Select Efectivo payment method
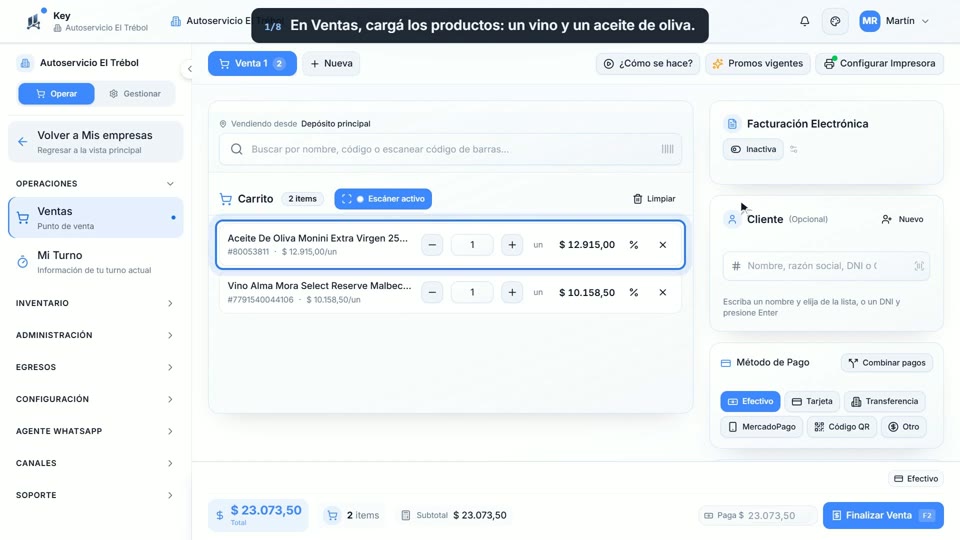The height and width of the screenshot is (540, 960). pos(751,402)
